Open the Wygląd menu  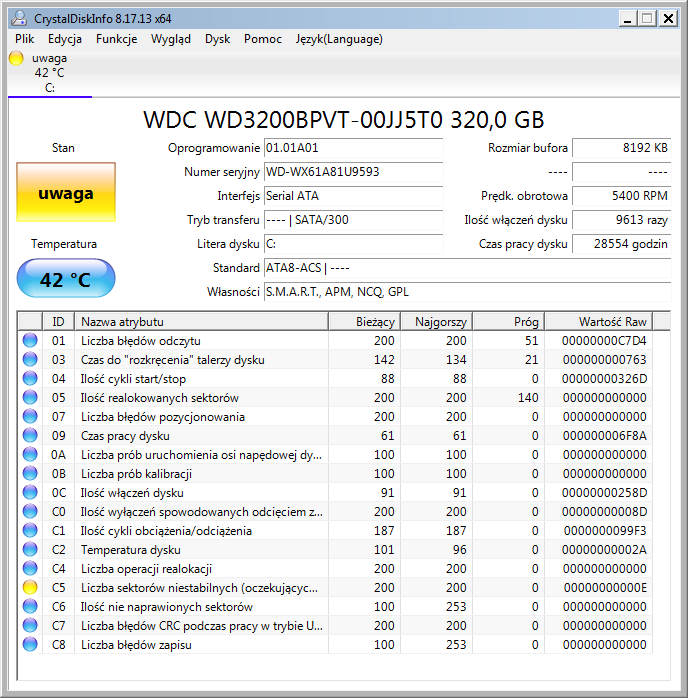(x=170, y=39)
